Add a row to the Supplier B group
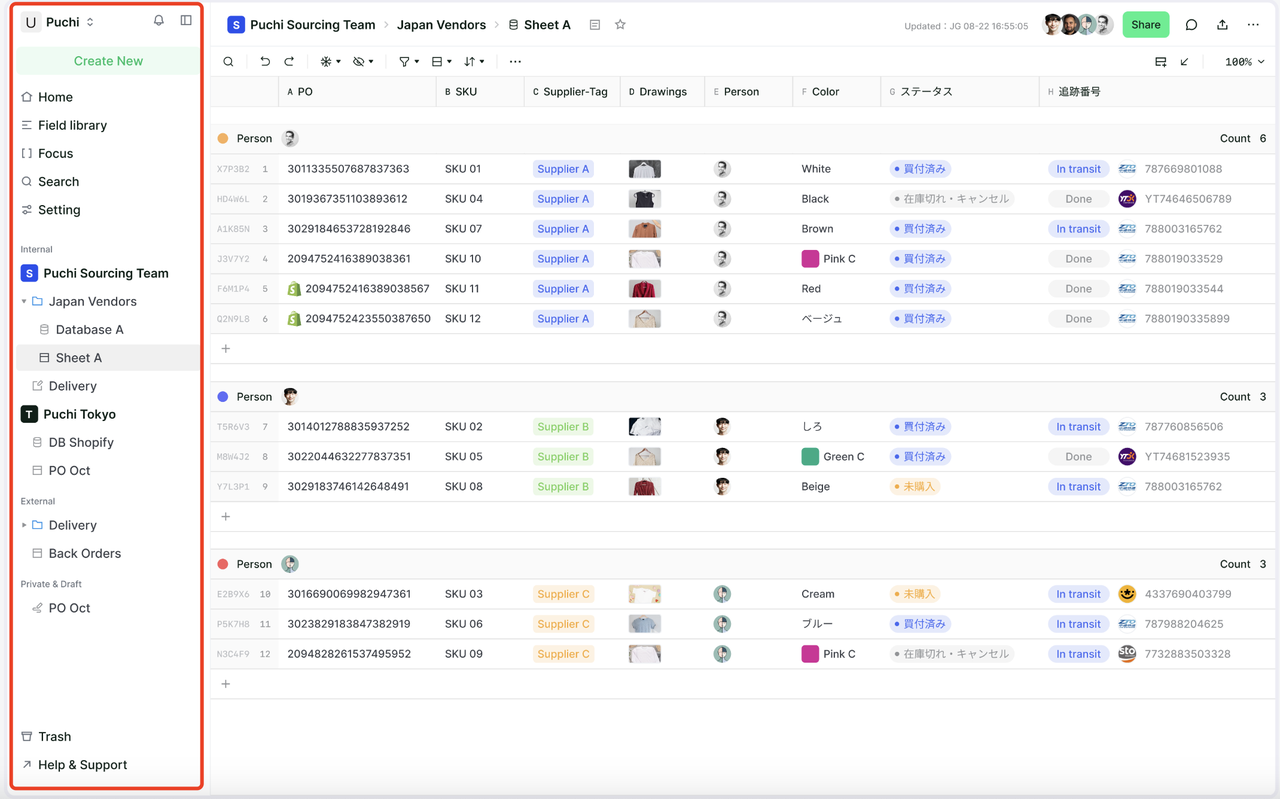 coord(226,517)
